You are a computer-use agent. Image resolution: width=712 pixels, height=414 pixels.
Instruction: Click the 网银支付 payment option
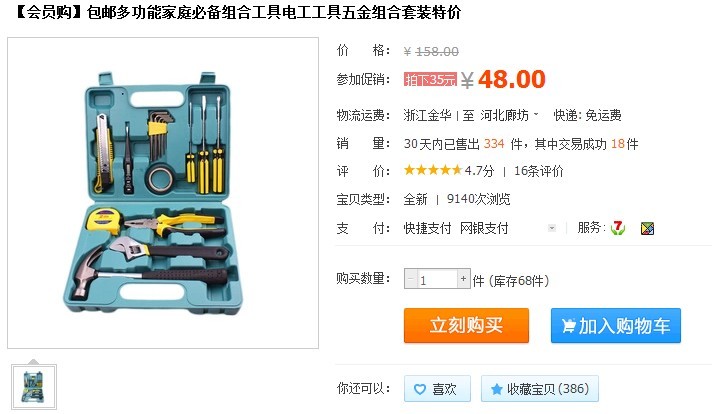(484, 228)
